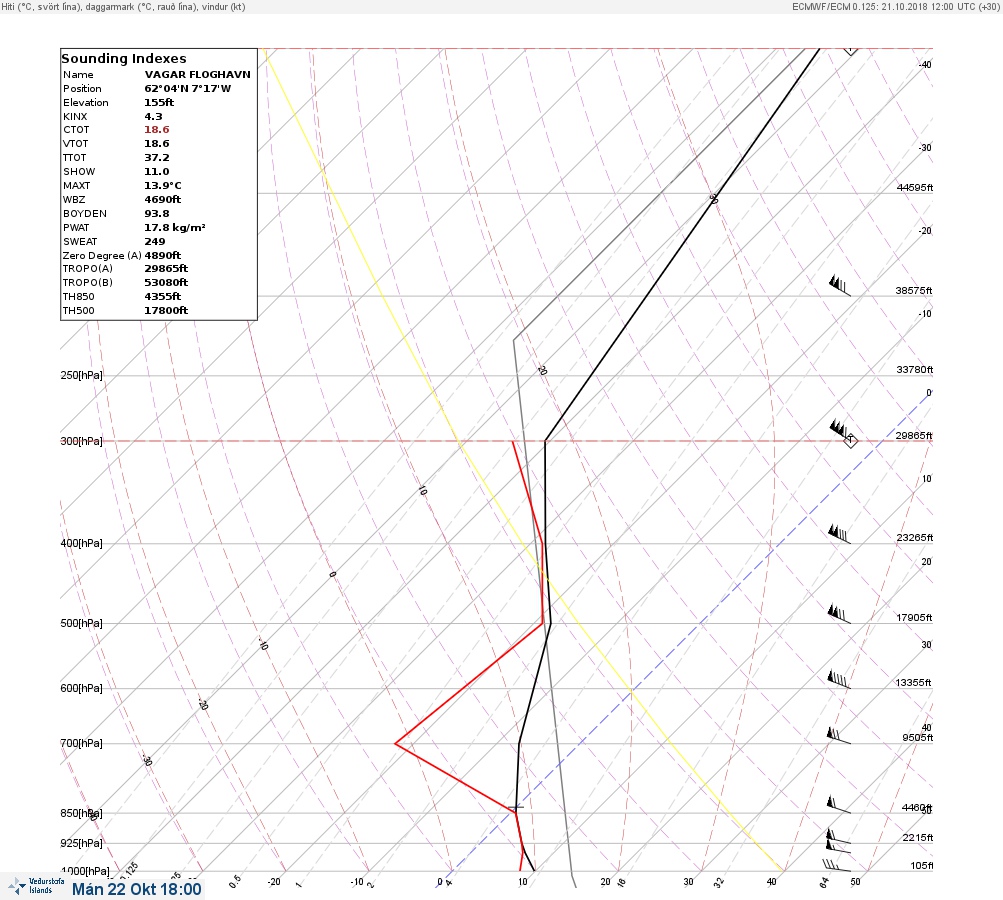Click the 700[hPa] pressure label
The height and width of the screenshot is (900, 1003).
tap(81, 743)
